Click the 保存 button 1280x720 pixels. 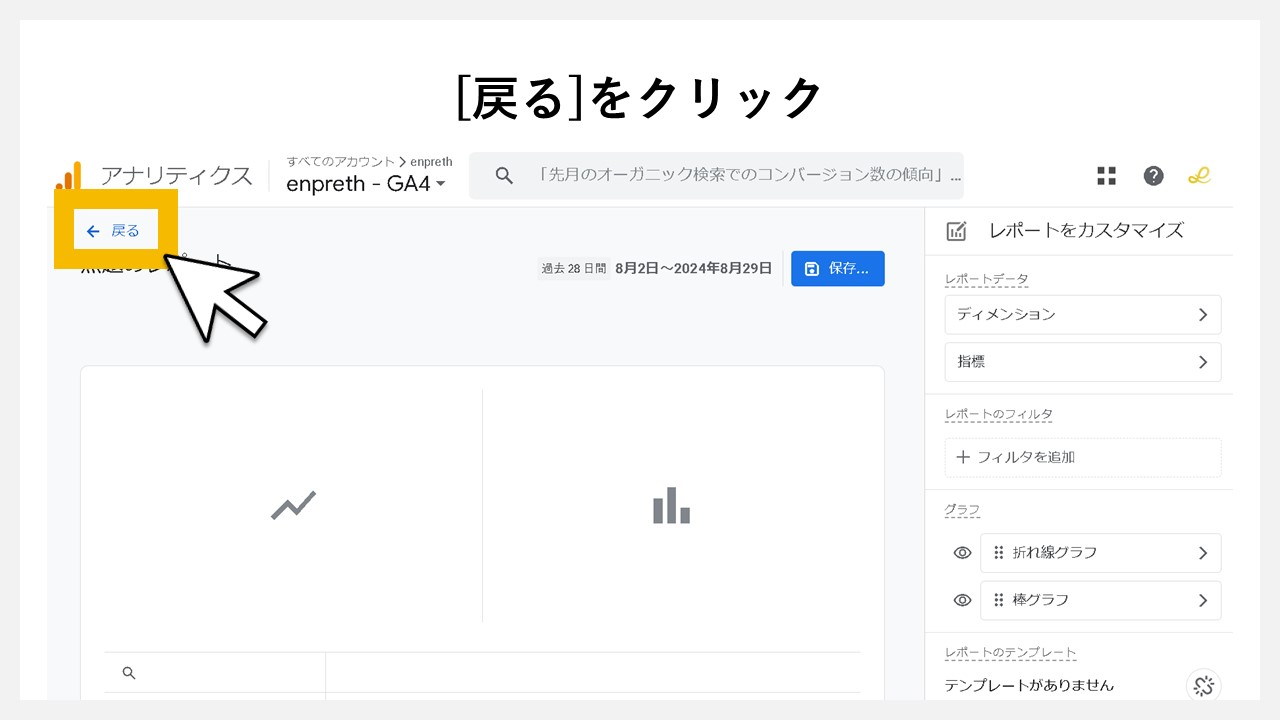pos(838,268)
